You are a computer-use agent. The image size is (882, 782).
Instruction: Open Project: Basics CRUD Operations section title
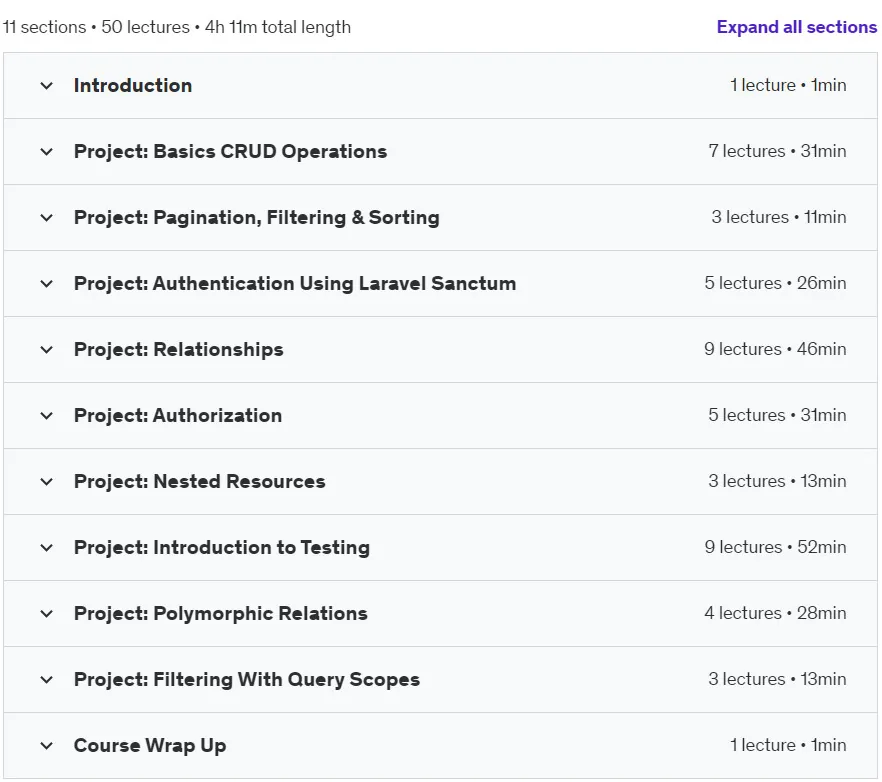[230, 152]
